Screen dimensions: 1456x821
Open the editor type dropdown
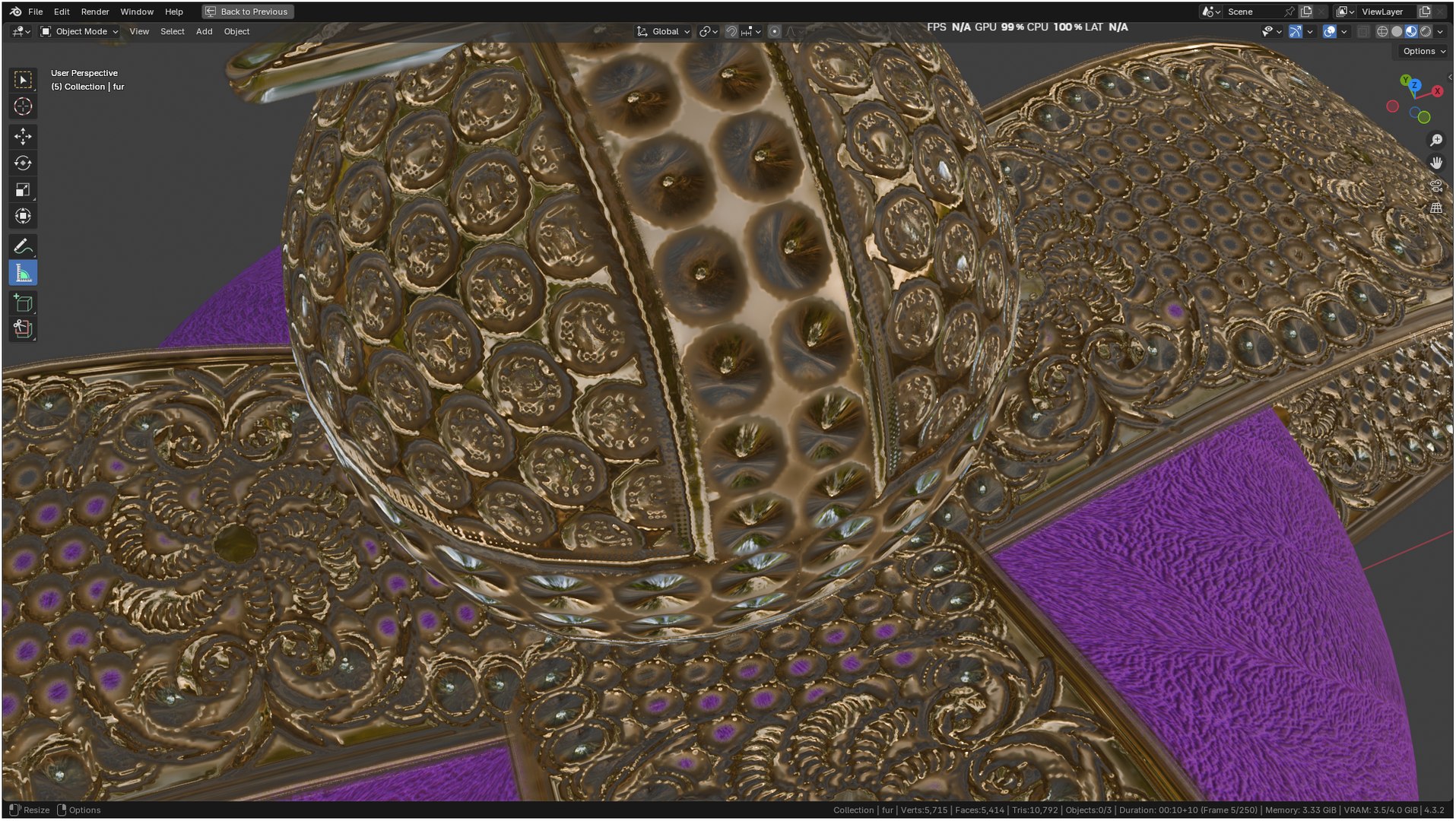21,31
